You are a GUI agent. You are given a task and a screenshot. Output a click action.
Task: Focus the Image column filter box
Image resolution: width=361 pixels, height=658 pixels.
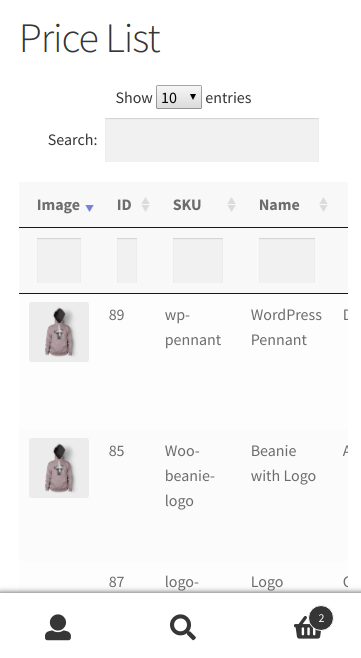(59, 260)
